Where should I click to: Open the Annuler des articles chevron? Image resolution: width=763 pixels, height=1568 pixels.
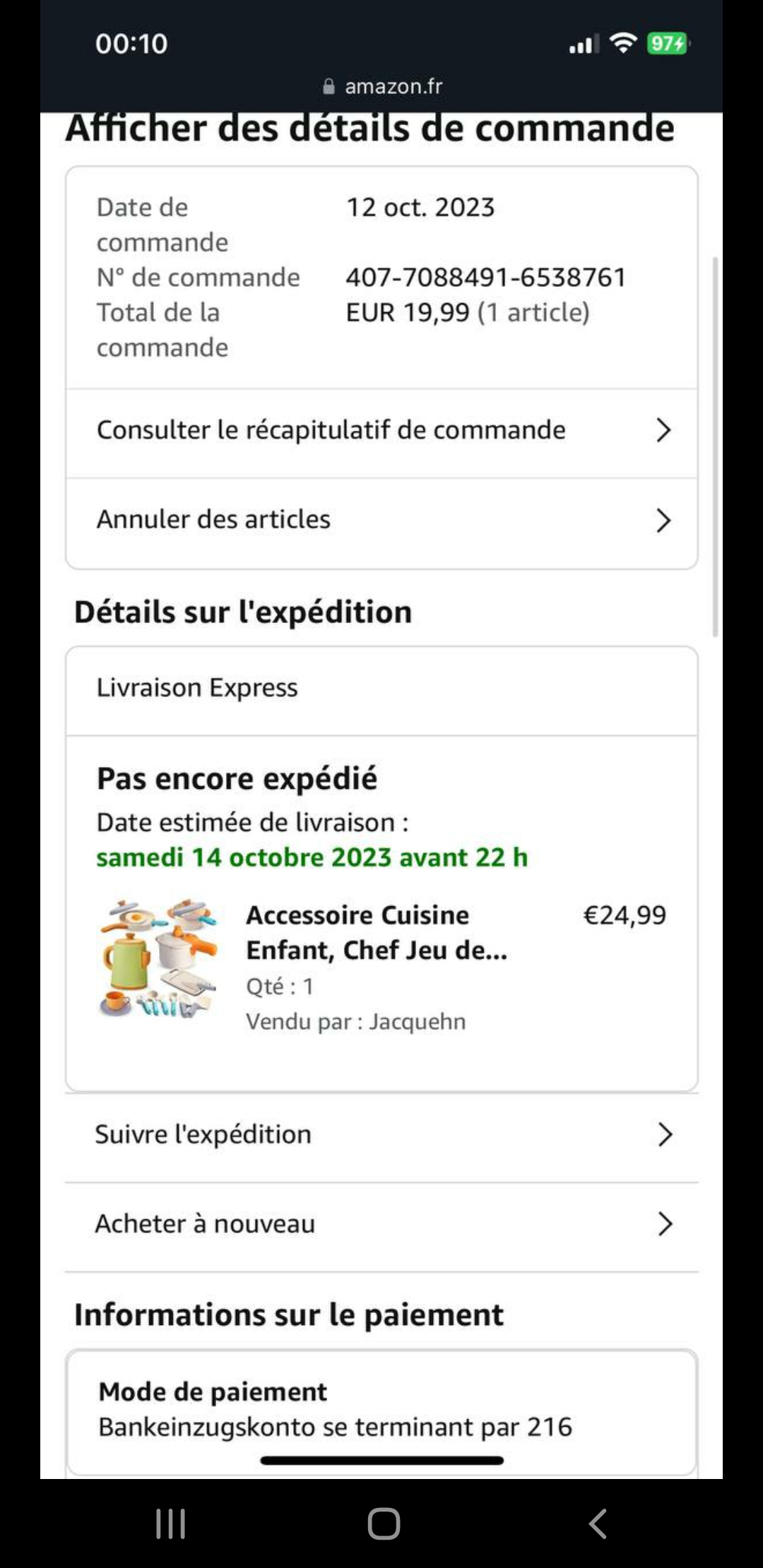(663, 520)
